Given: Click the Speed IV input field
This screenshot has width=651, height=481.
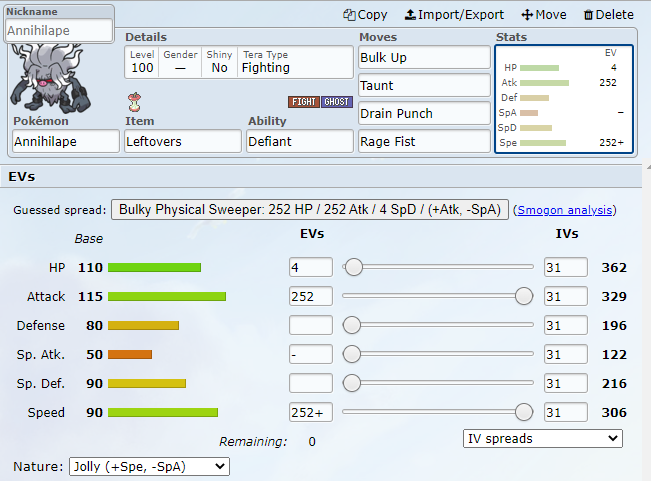Looking at the screenshot, I should 566,412.
